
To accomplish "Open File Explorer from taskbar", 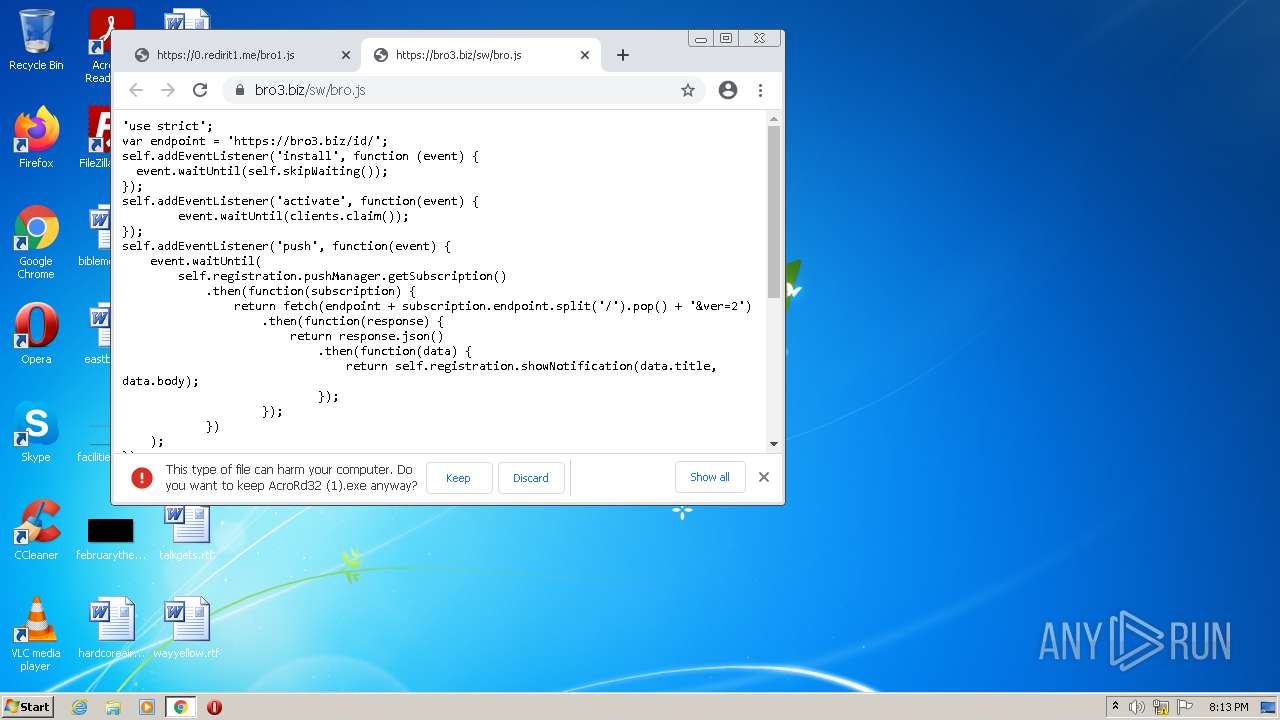I will [113, 707].
